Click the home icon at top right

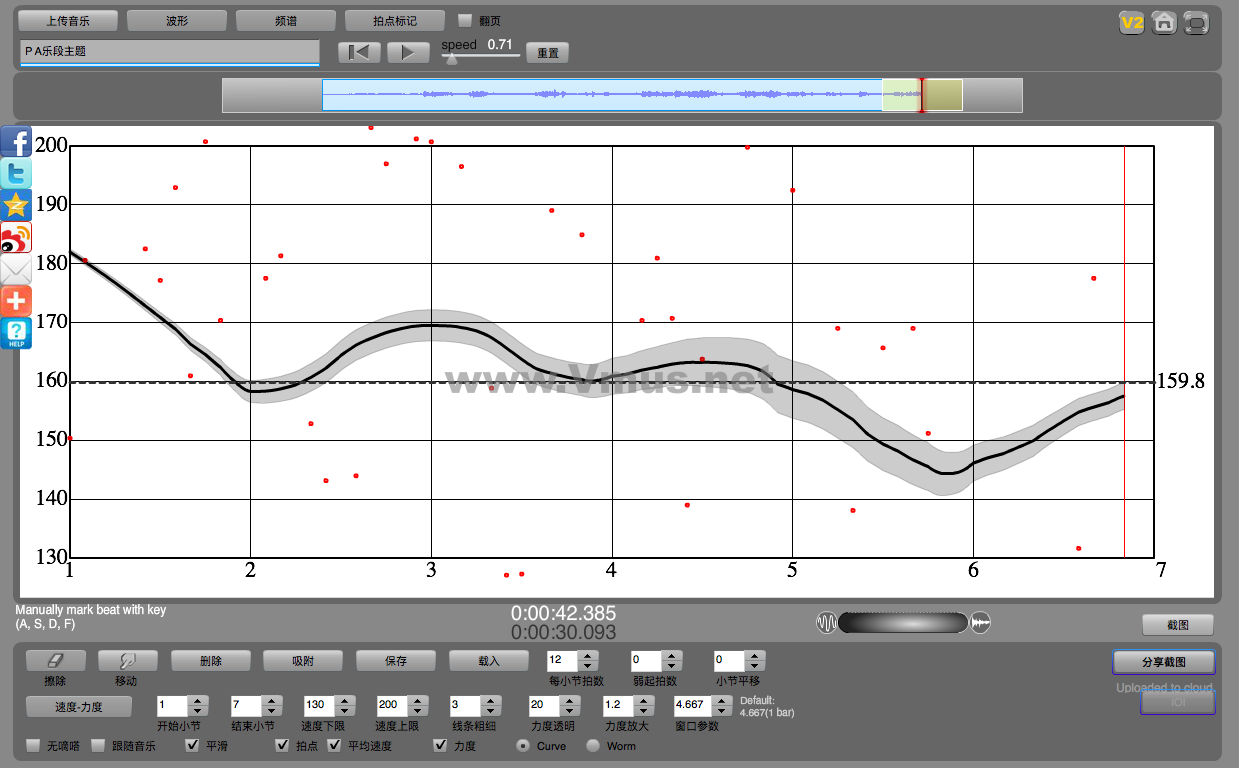pos(1163,23)
